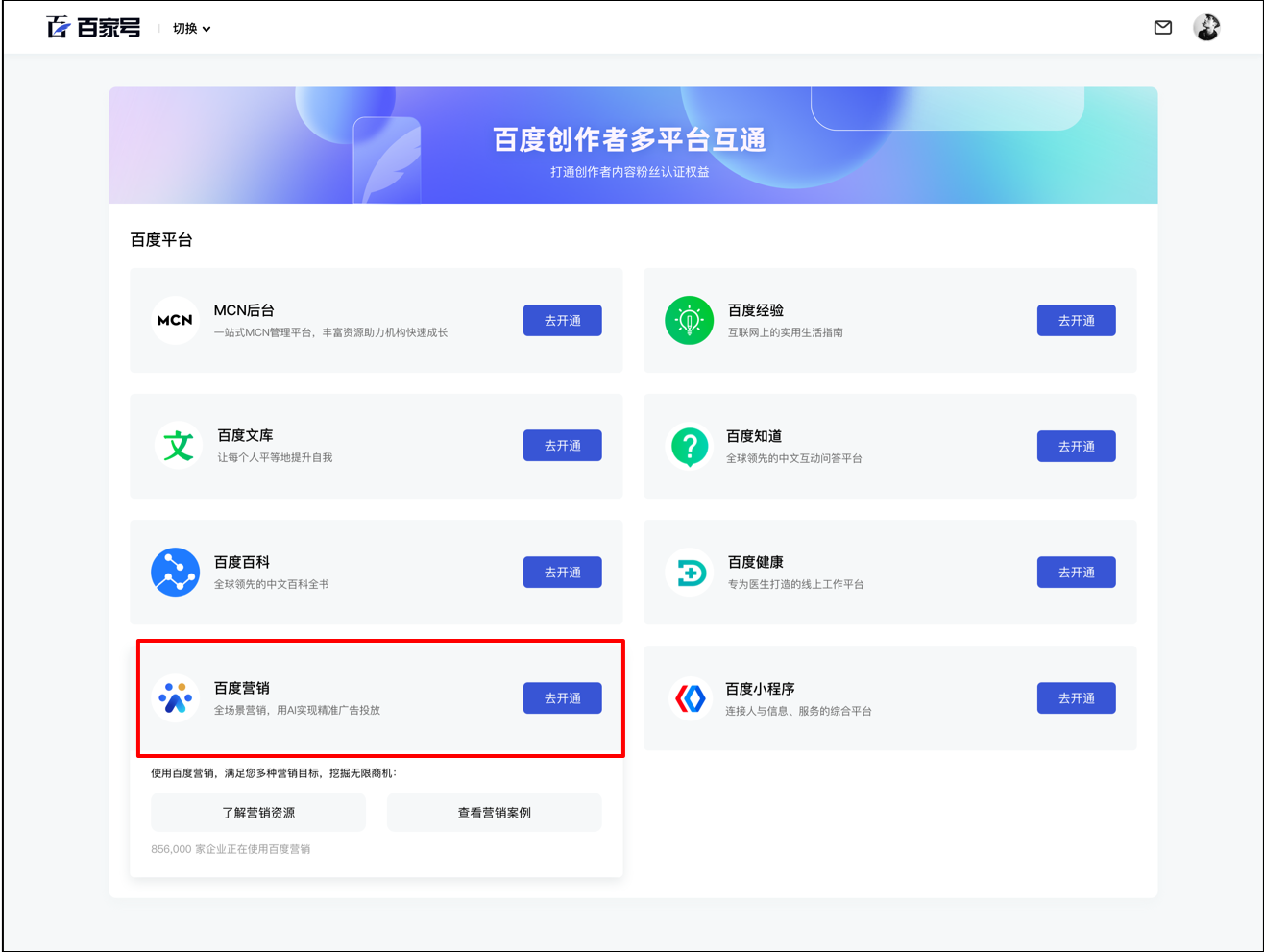Open the user avatar menu
This screenshot has height=952, width=1264.
tap(1206, 28)
